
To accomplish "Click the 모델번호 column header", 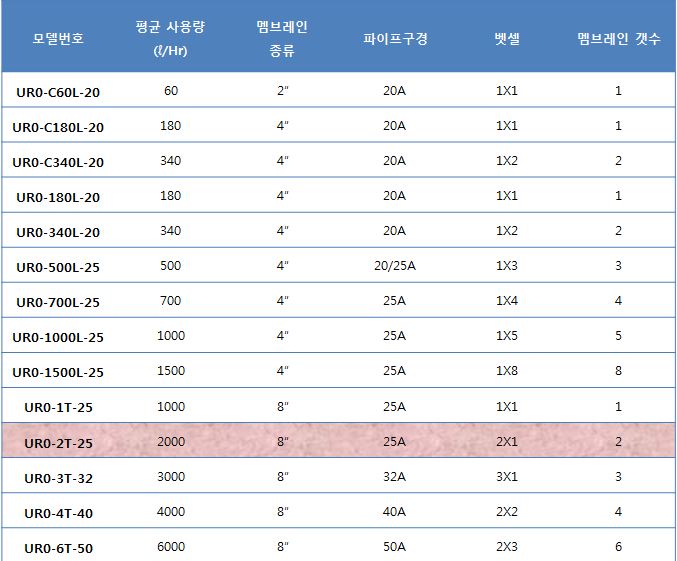I will 58,40.
